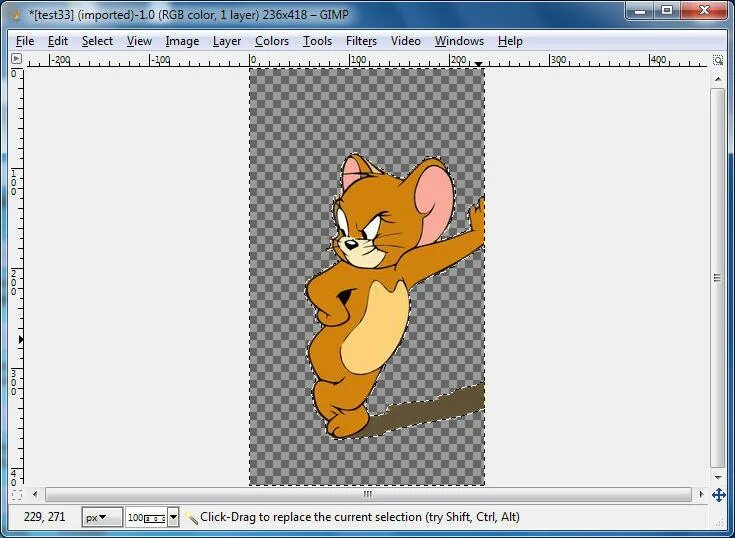Click the navigation cross-arrows icon at bottom right
This screenshot has width=735, height=538.
coord(719,495)
